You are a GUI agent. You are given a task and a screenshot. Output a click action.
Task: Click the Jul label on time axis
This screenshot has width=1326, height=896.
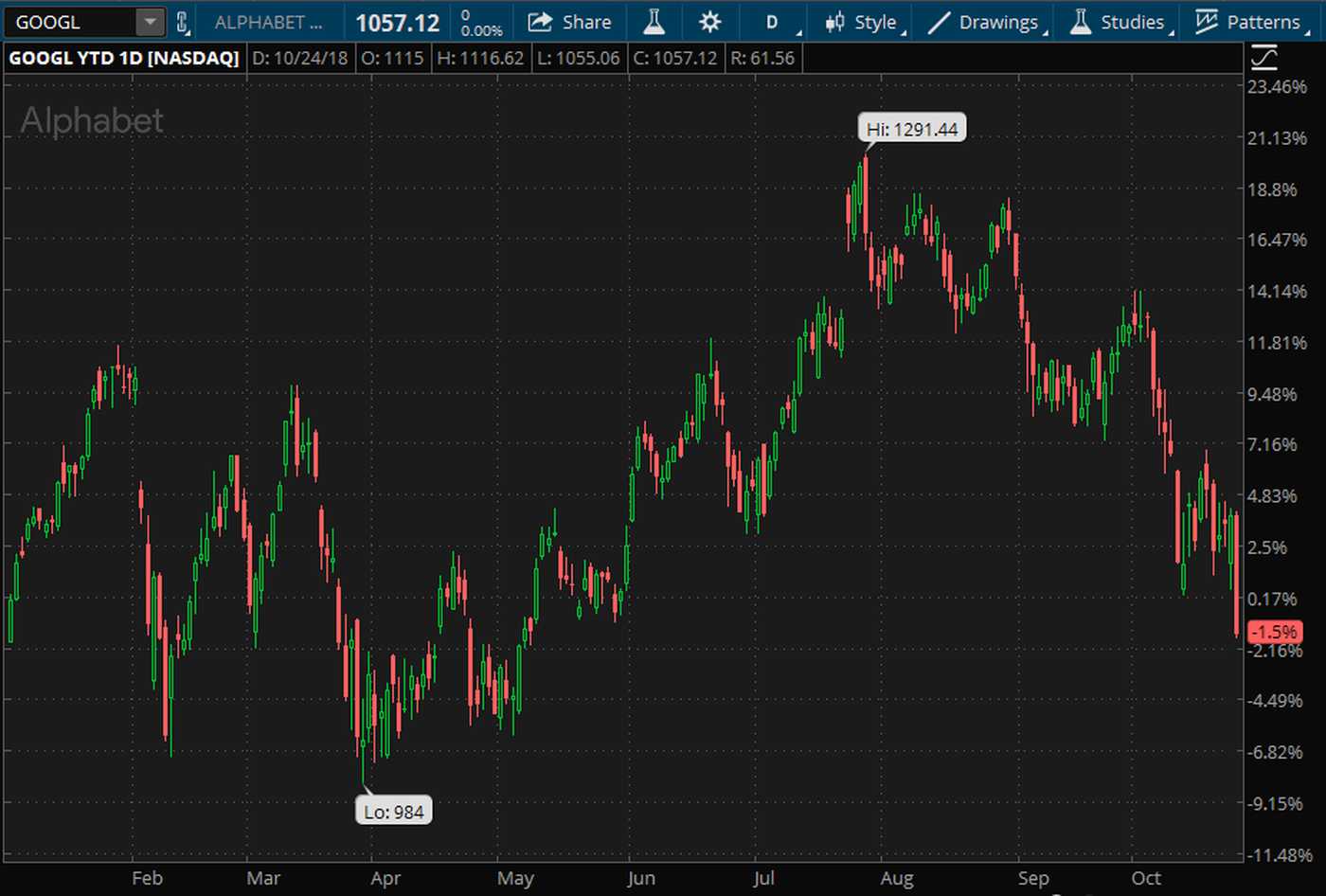[763, 878]
